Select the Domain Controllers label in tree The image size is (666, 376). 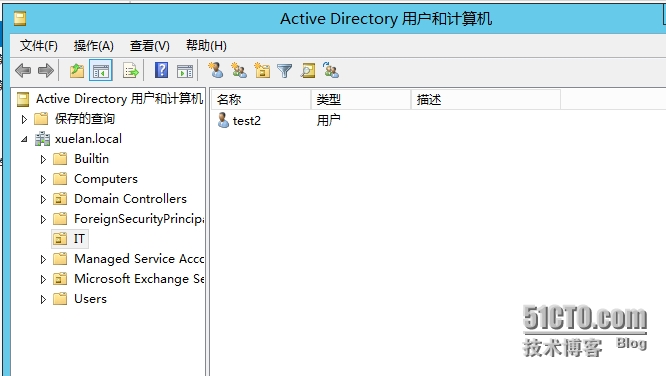(x=130, y=199)
